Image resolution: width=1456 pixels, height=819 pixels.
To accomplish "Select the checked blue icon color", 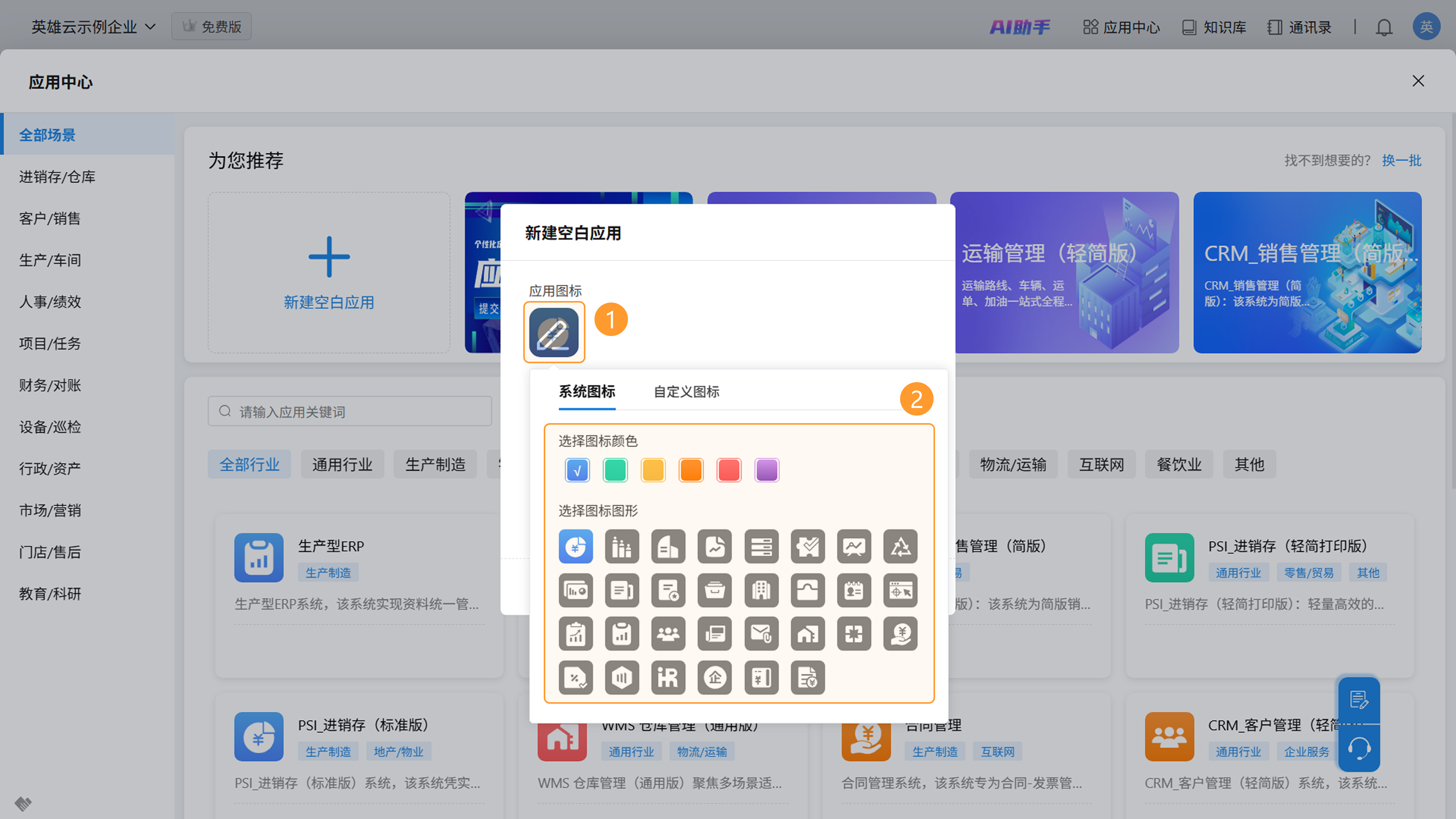I will (577, 470).
